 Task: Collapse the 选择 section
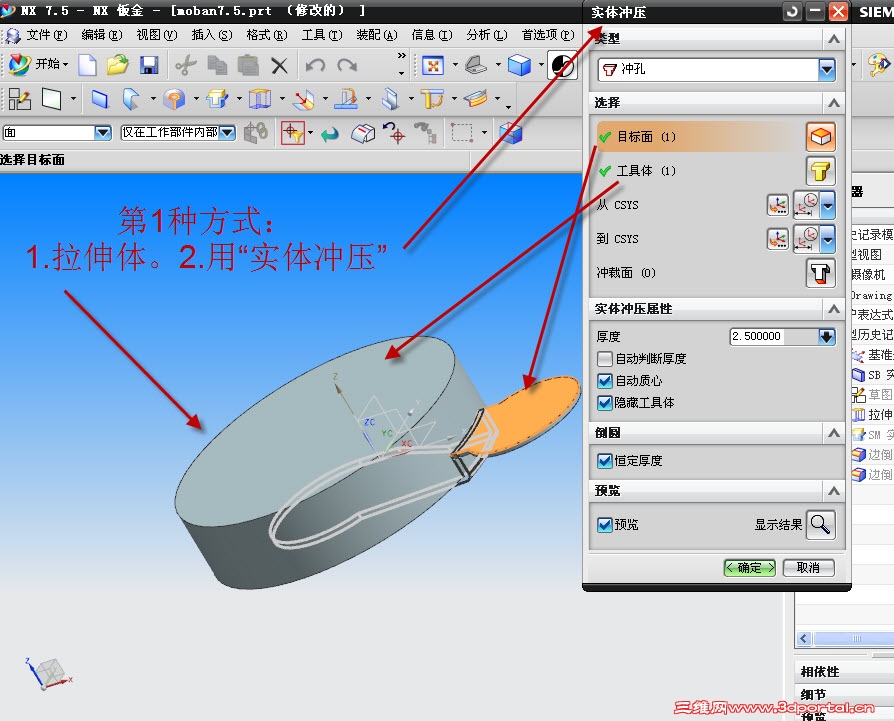(x=834, y=103)
